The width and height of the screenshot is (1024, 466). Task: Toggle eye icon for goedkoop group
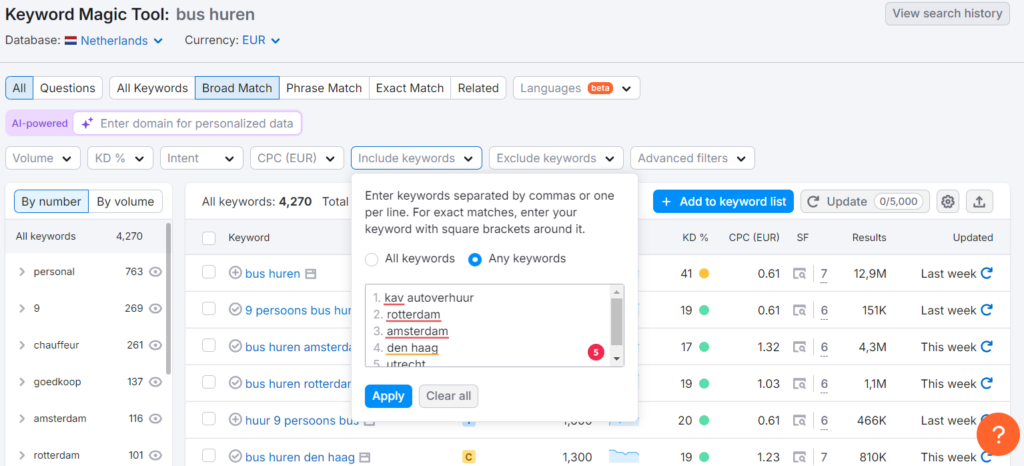pyautogui.click(x=155, y=382)
